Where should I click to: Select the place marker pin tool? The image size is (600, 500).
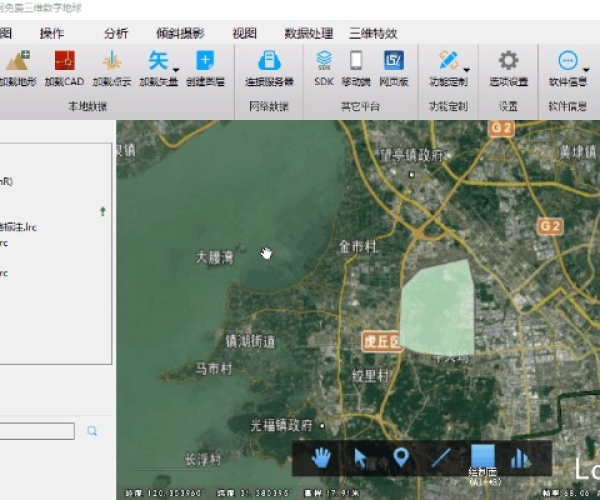pyautogui.click(x=401, y=458)
